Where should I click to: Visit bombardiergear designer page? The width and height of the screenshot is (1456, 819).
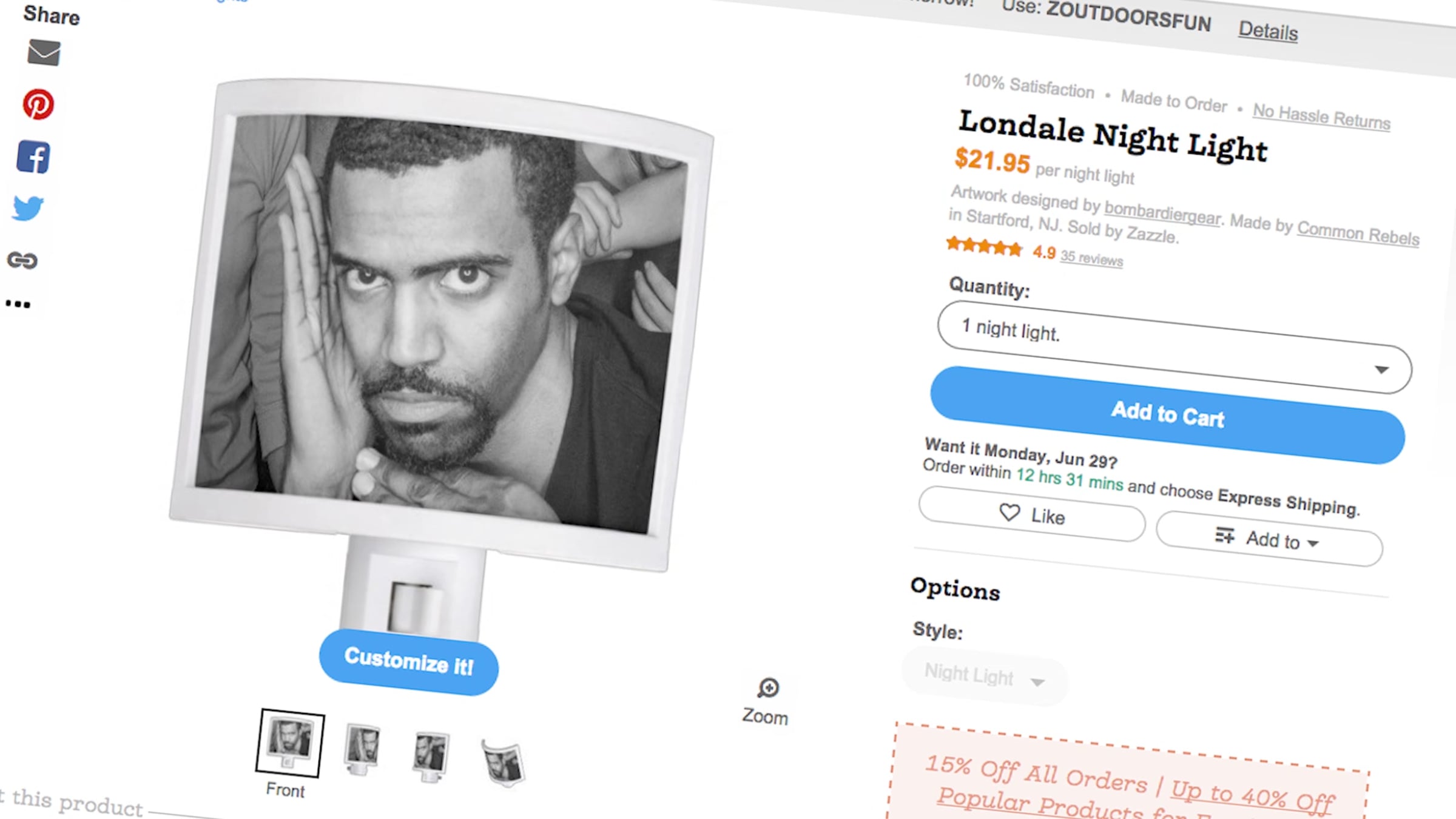(x=1162, y=212)
